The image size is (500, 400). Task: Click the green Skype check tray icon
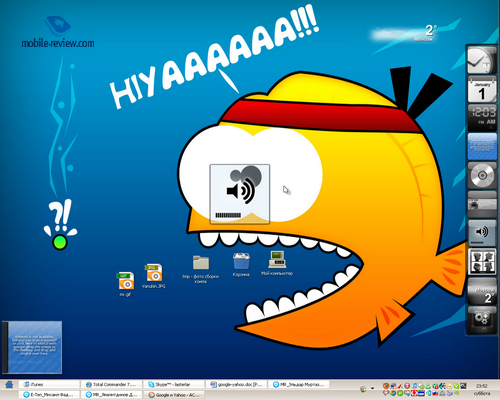[456, 386]
